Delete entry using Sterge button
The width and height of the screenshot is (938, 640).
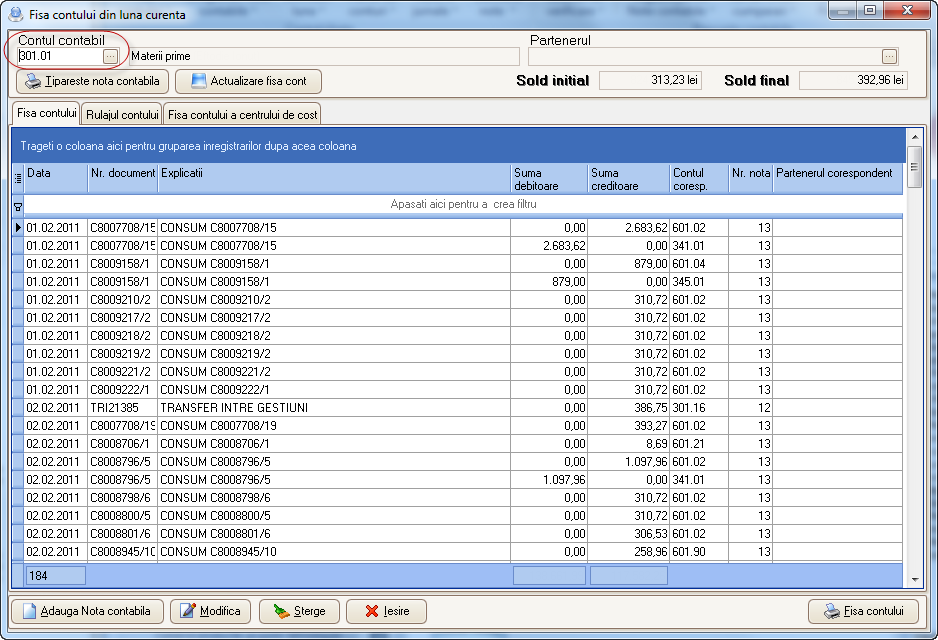click(x=299, y=611)
